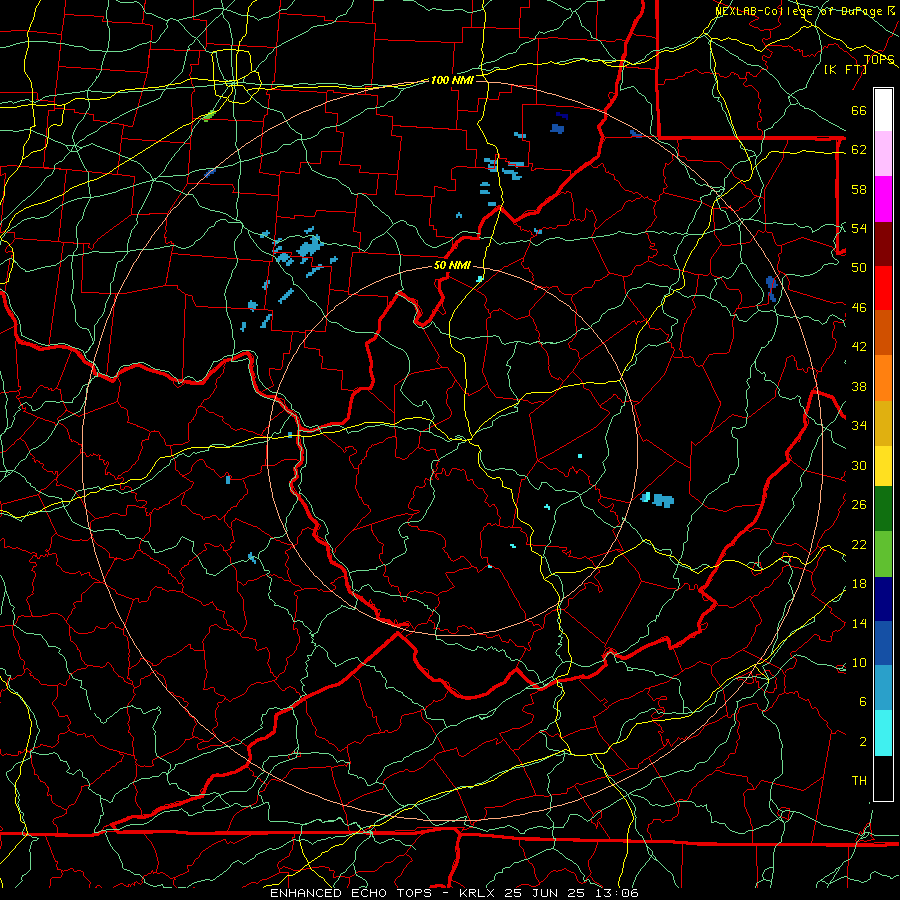Select the maroon legend color band
900x900 pixels.
point(883,243)
